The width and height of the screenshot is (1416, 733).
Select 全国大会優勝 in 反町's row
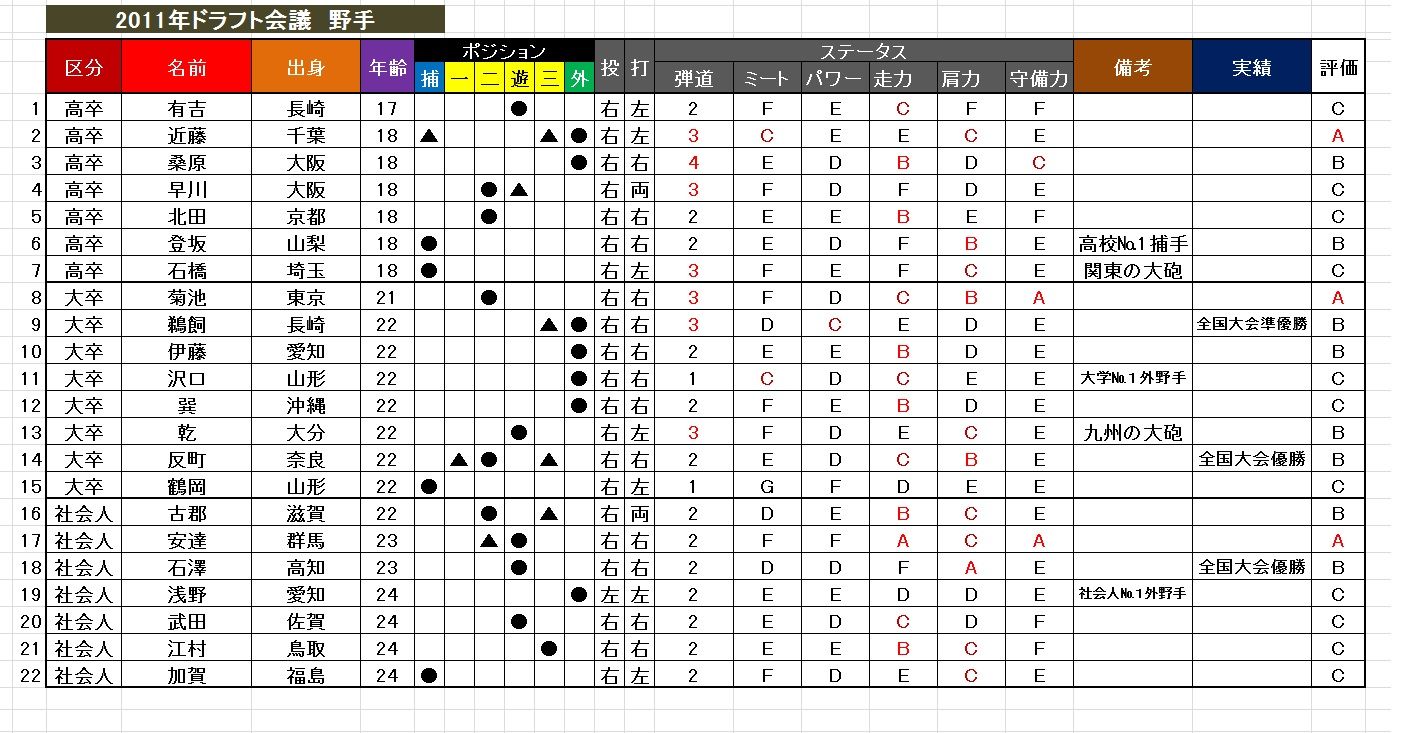[1251, 460]
